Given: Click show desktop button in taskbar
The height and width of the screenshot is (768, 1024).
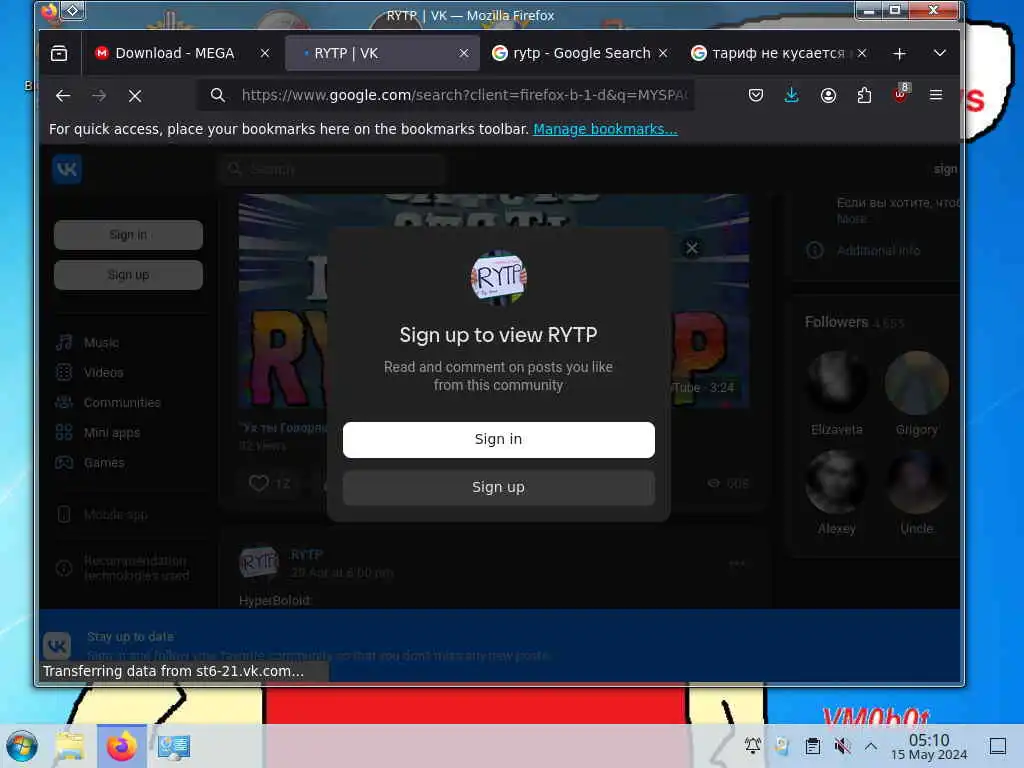Looking at the screenshot, I should point(998,746).
